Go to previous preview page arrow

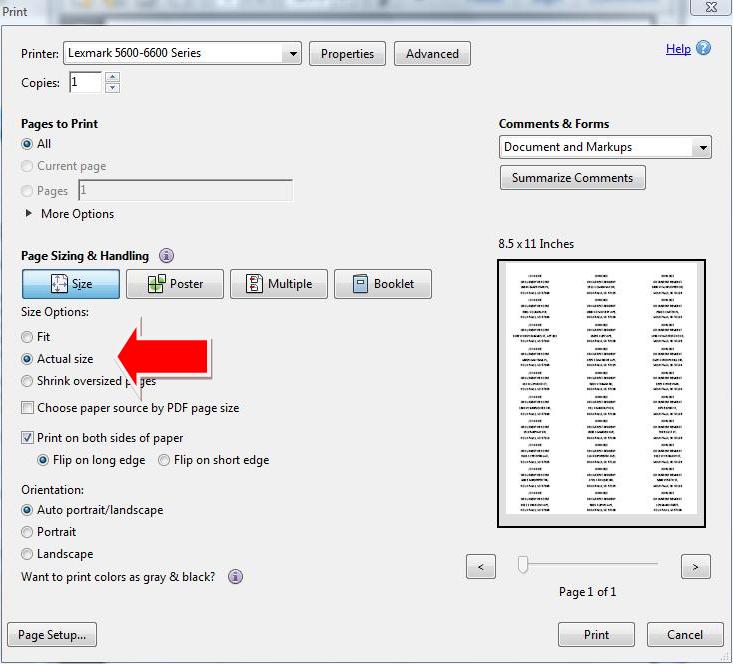[481, 567]
